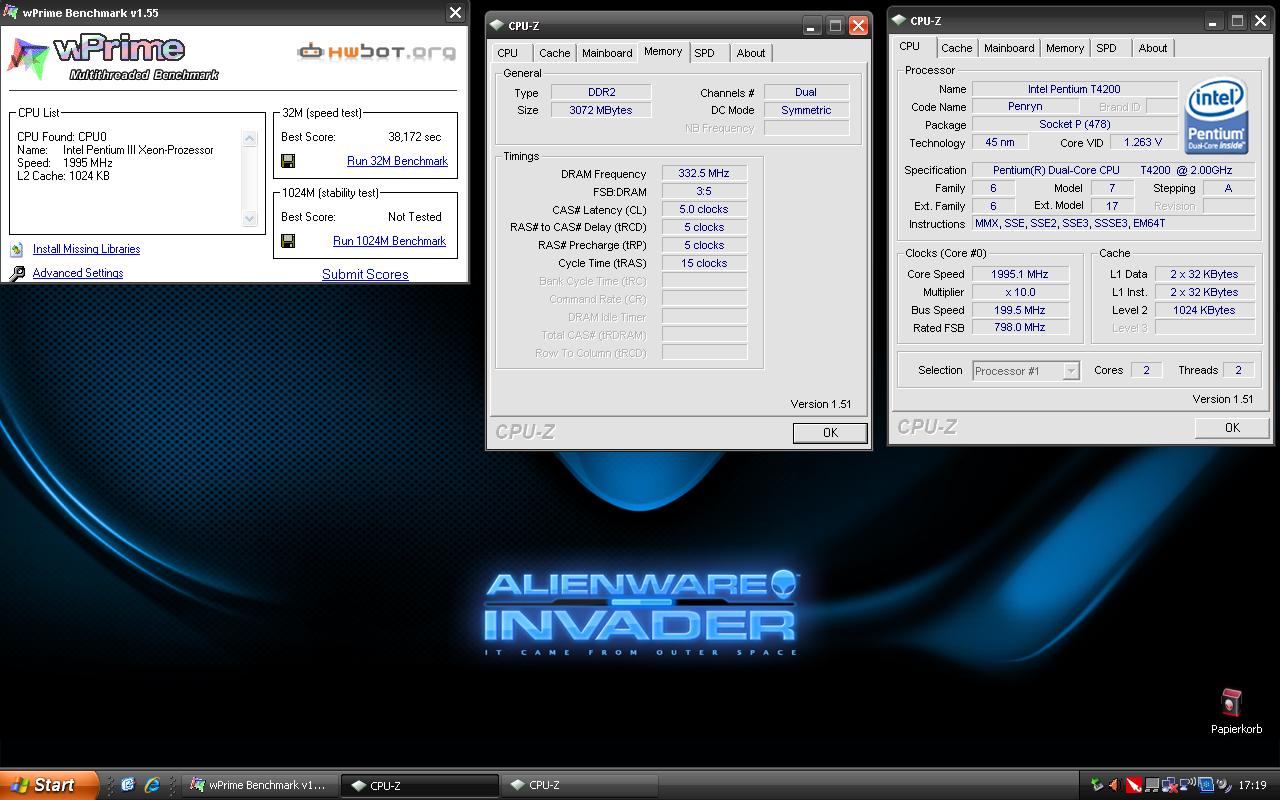Click the Core Speed 1995.1 MHz field
This screenshot has width=1280, height=800.
tap(1019, 274)
